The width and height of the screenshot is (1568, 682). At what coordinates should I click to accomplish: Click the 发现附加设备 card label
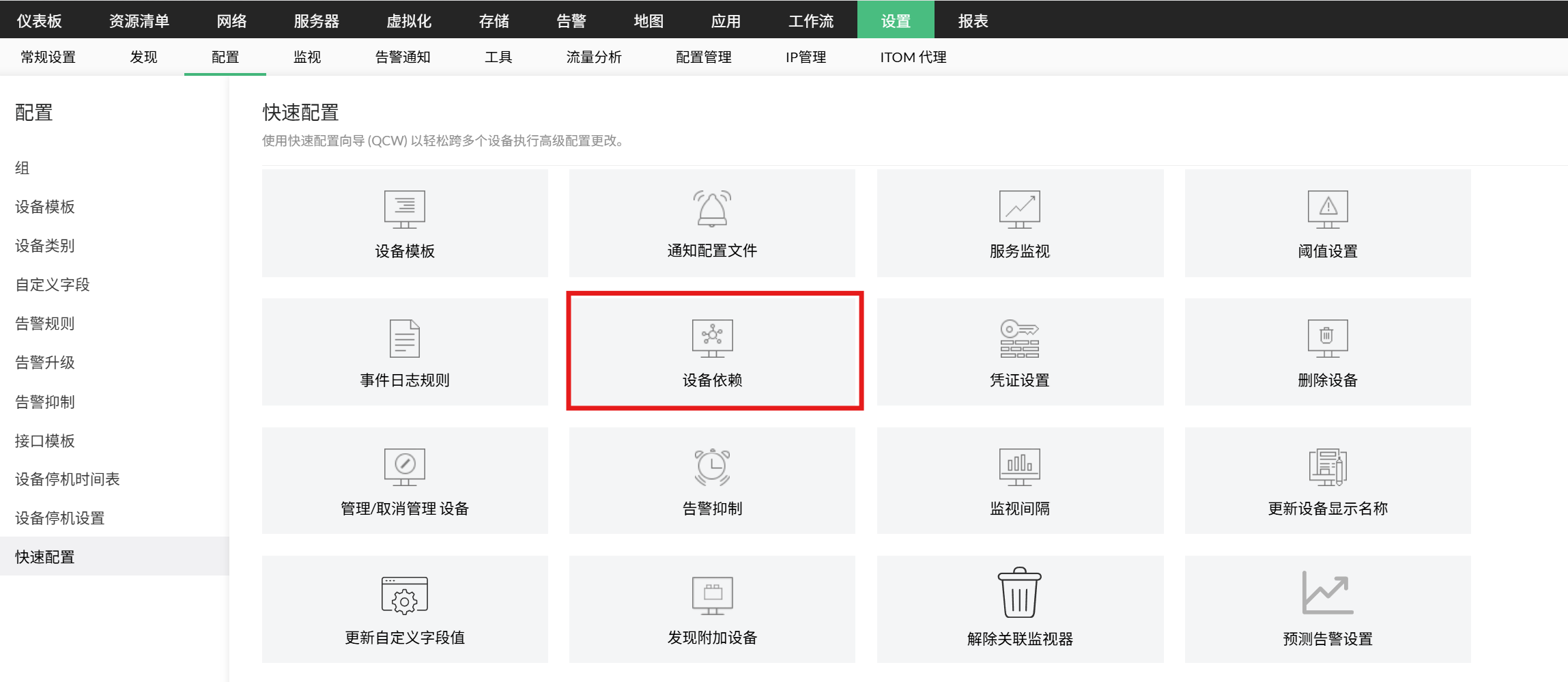point(712,638)
